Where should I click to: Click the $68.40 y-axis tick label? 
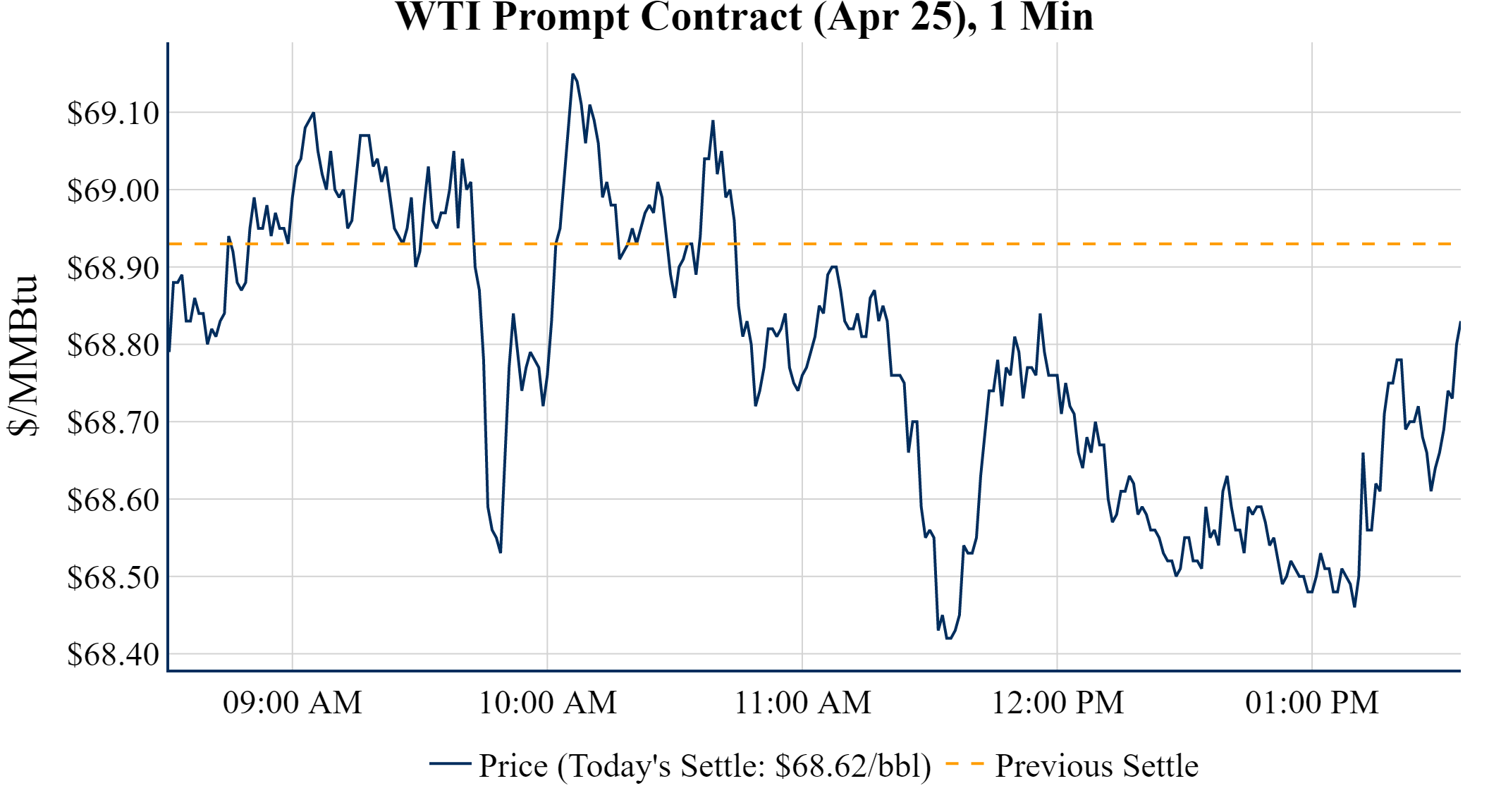114,655
